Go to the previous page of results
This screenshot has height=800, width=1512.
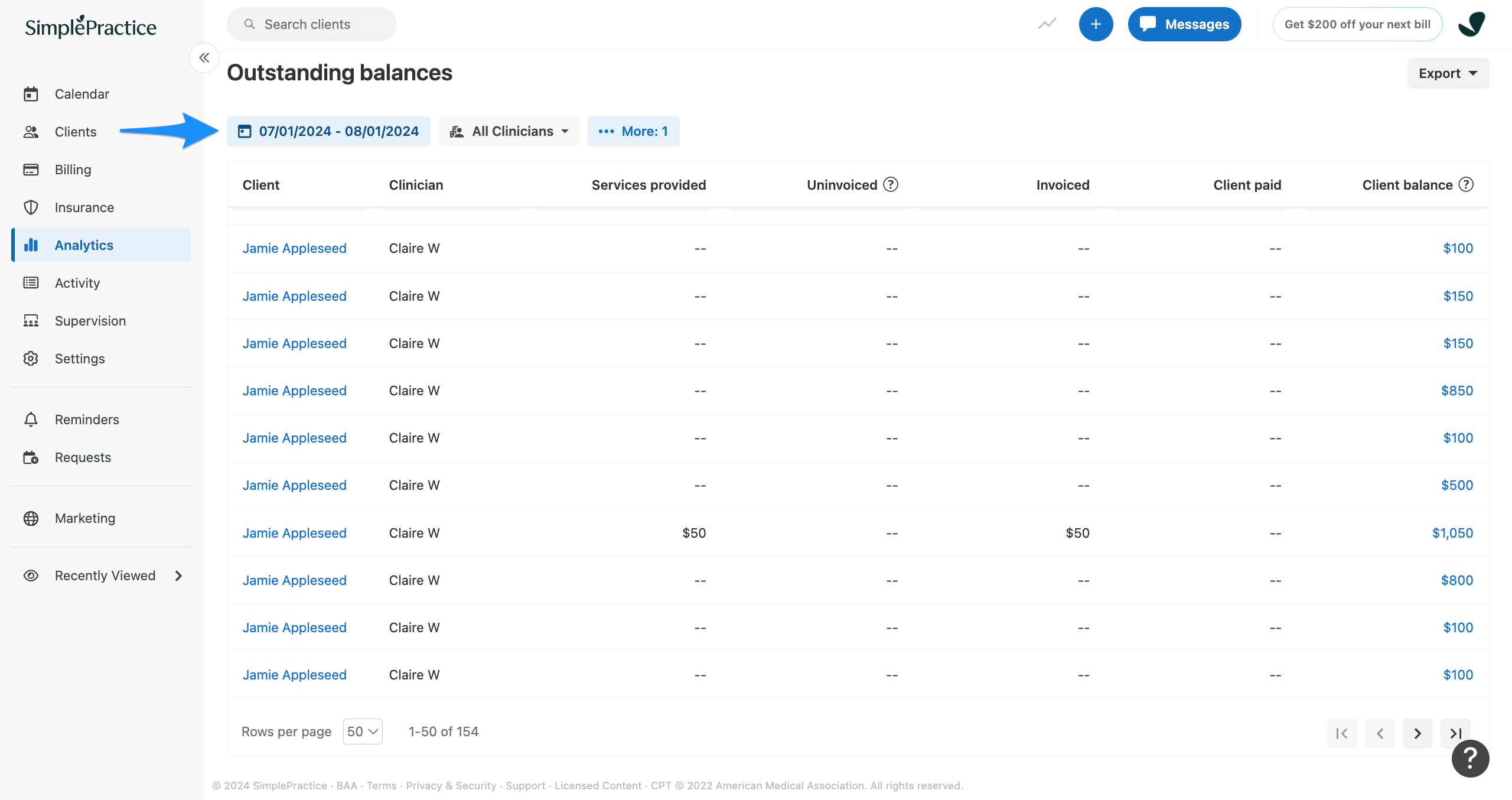[1380, 733]
